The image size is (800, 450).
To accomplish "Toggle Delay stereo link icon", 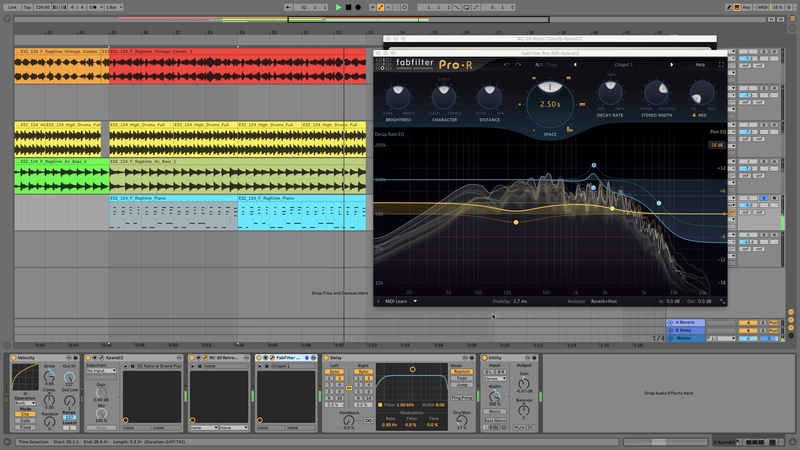I will click(x=349, y=388).
